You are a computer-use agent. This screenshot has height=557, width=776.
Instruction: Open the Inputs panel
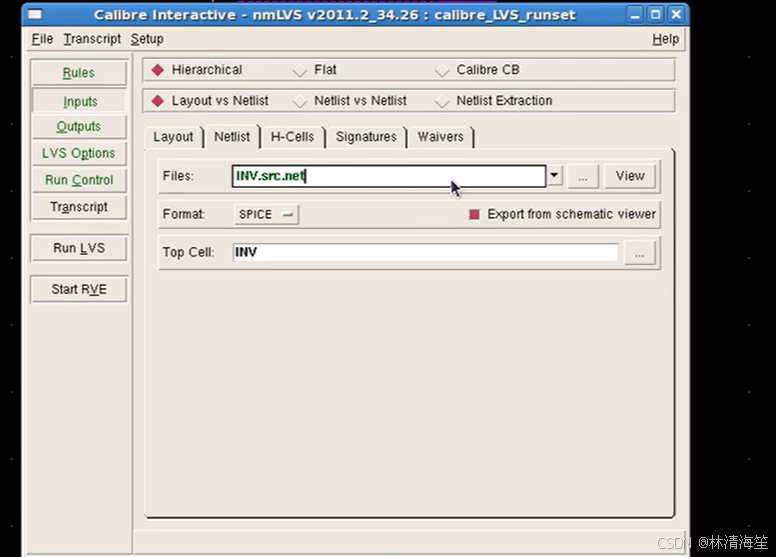click(x=79, y=101)
